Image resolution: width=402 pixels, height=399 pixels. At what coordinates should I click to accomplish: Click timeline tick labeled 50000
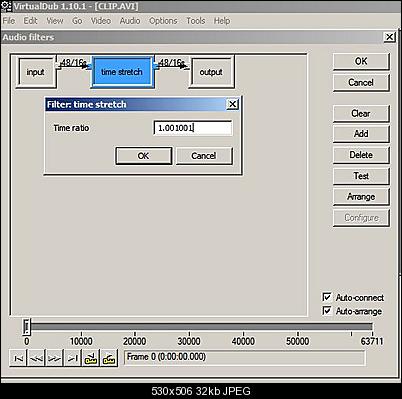coord(298,341)
